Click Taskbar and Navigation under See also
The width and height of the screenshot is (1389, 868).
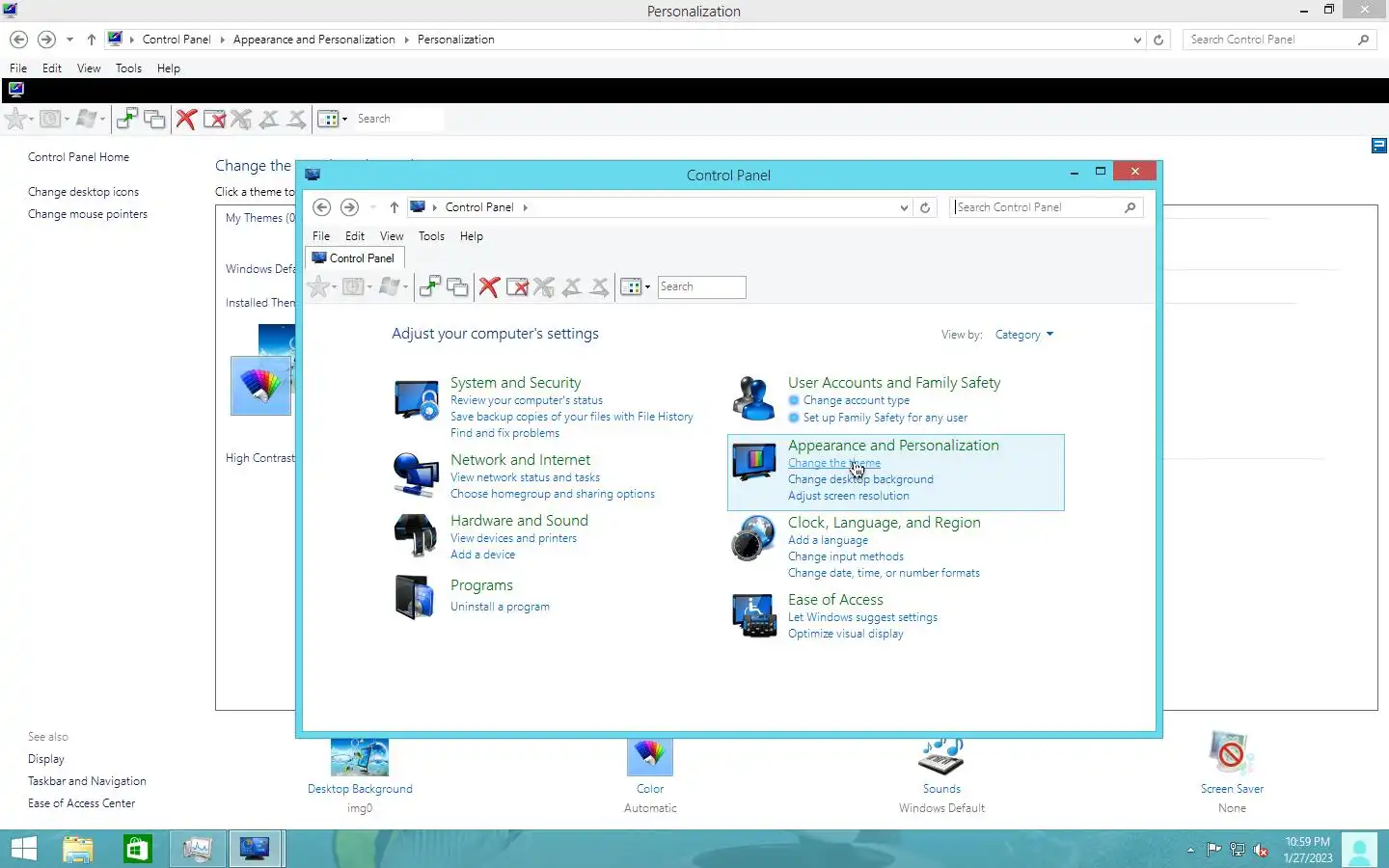tap(87, 781)
